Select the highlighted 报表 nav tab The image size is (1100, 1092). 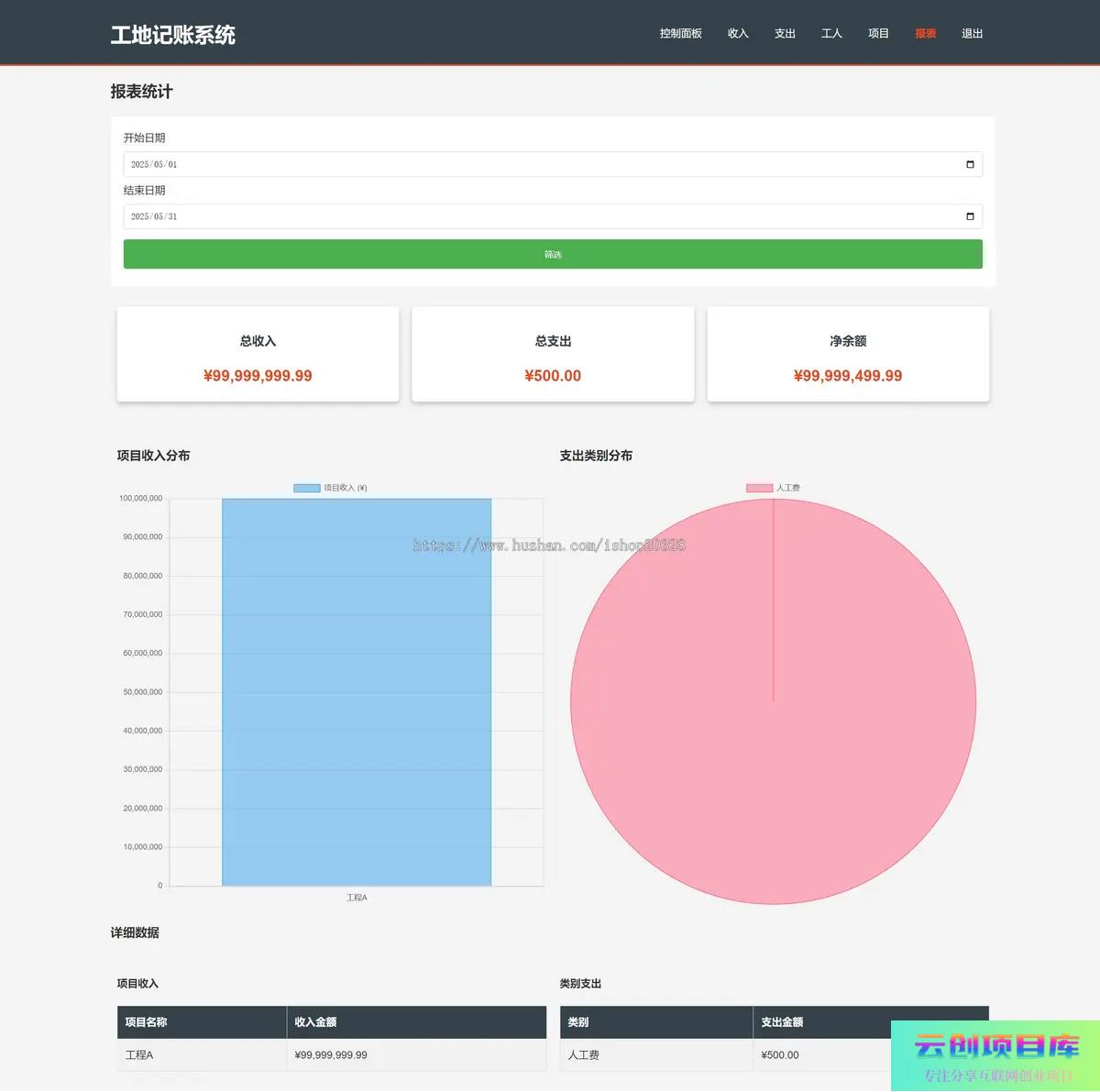[x=925, y=34]
